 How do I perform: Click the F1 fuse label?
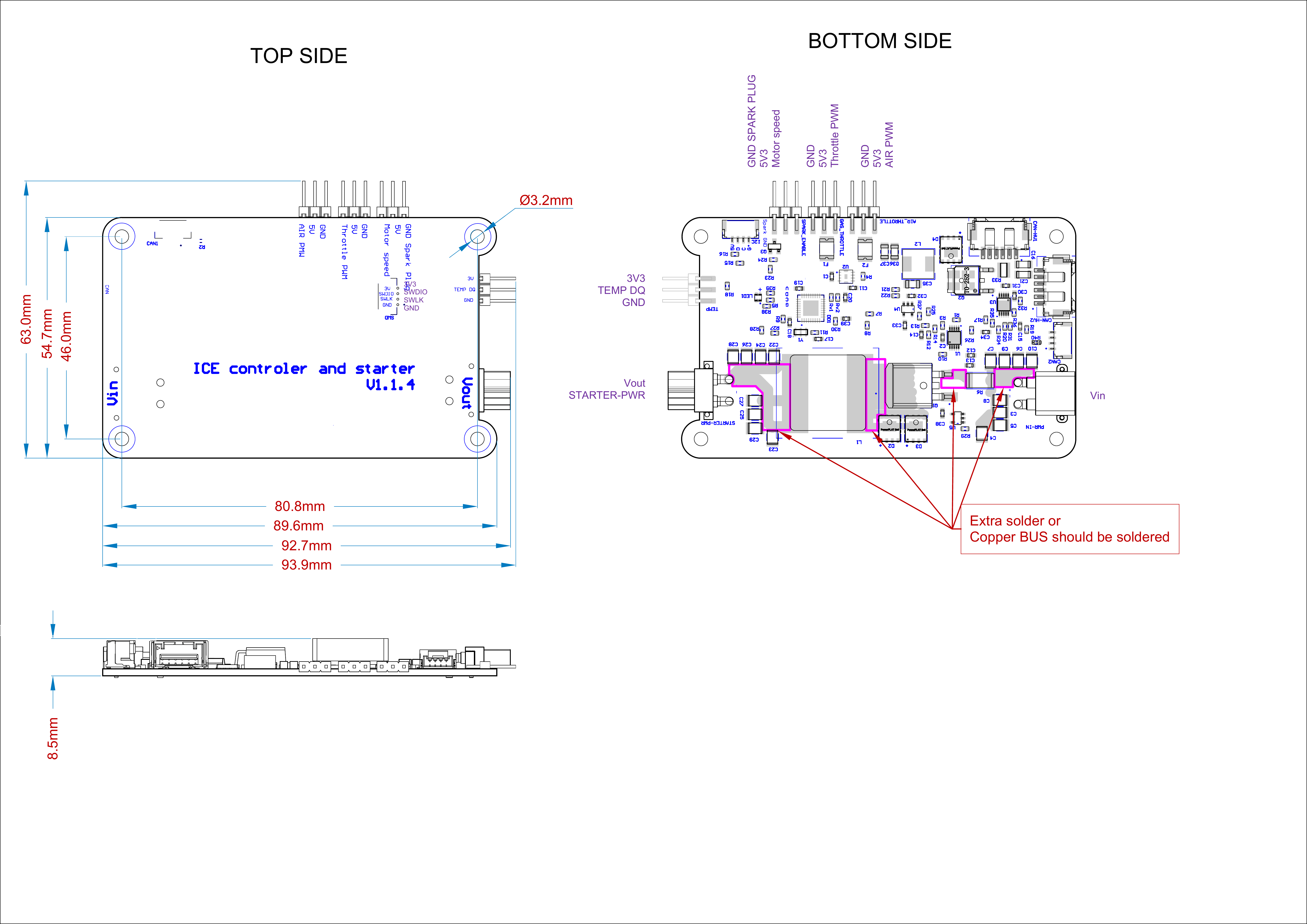coord(826,264)
